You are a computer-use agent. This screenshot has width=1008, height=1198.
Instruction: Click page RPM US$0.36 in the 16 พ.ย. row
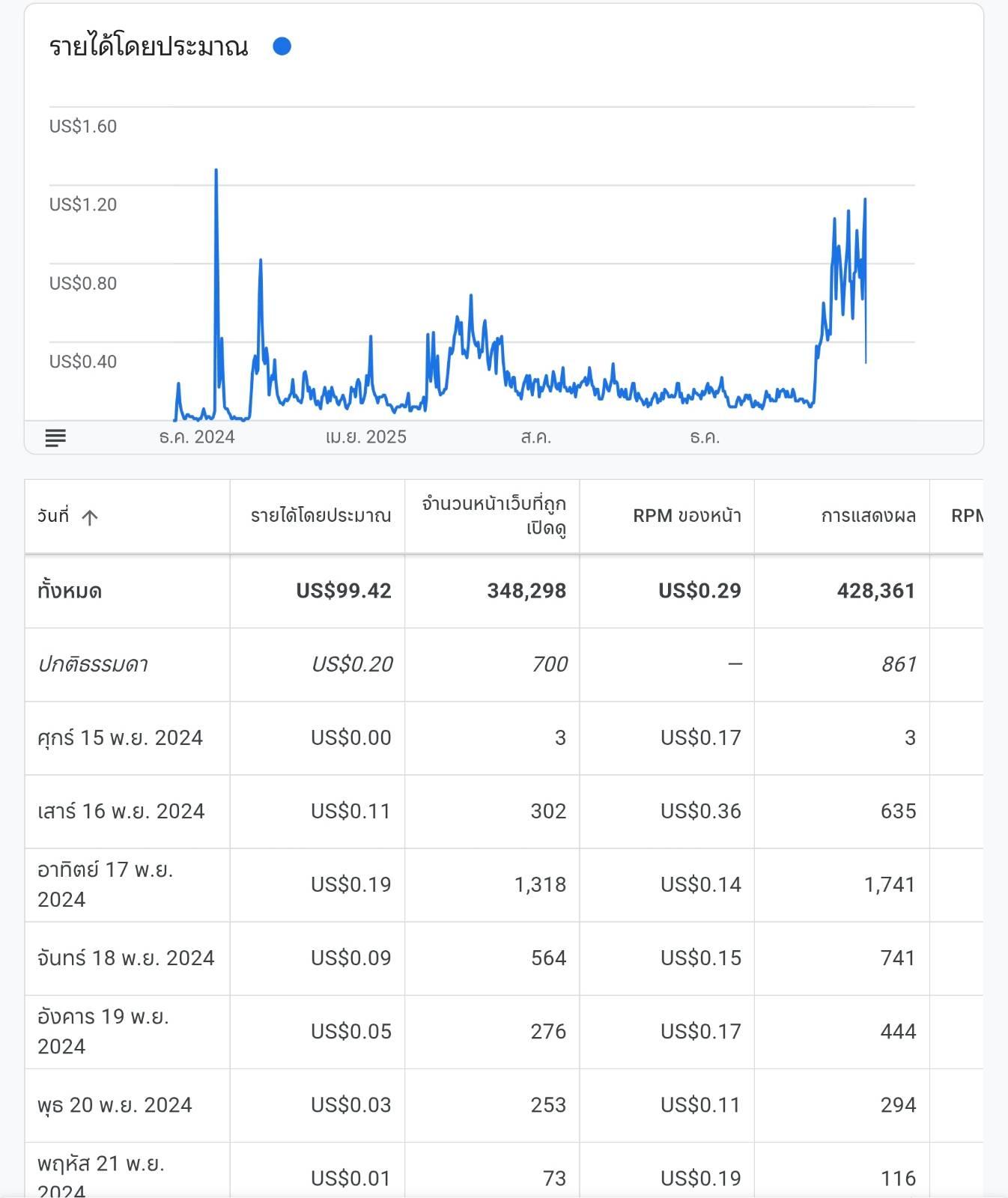click(701, 811)
